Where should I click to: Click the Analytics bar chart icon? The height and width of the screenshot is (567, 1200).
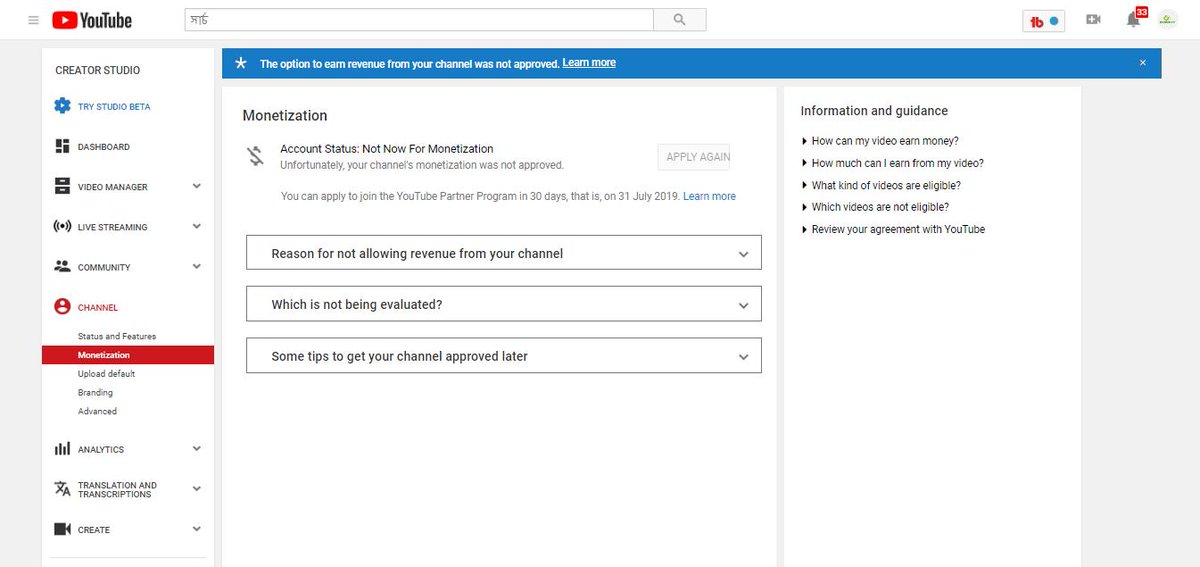coord(62,449)
